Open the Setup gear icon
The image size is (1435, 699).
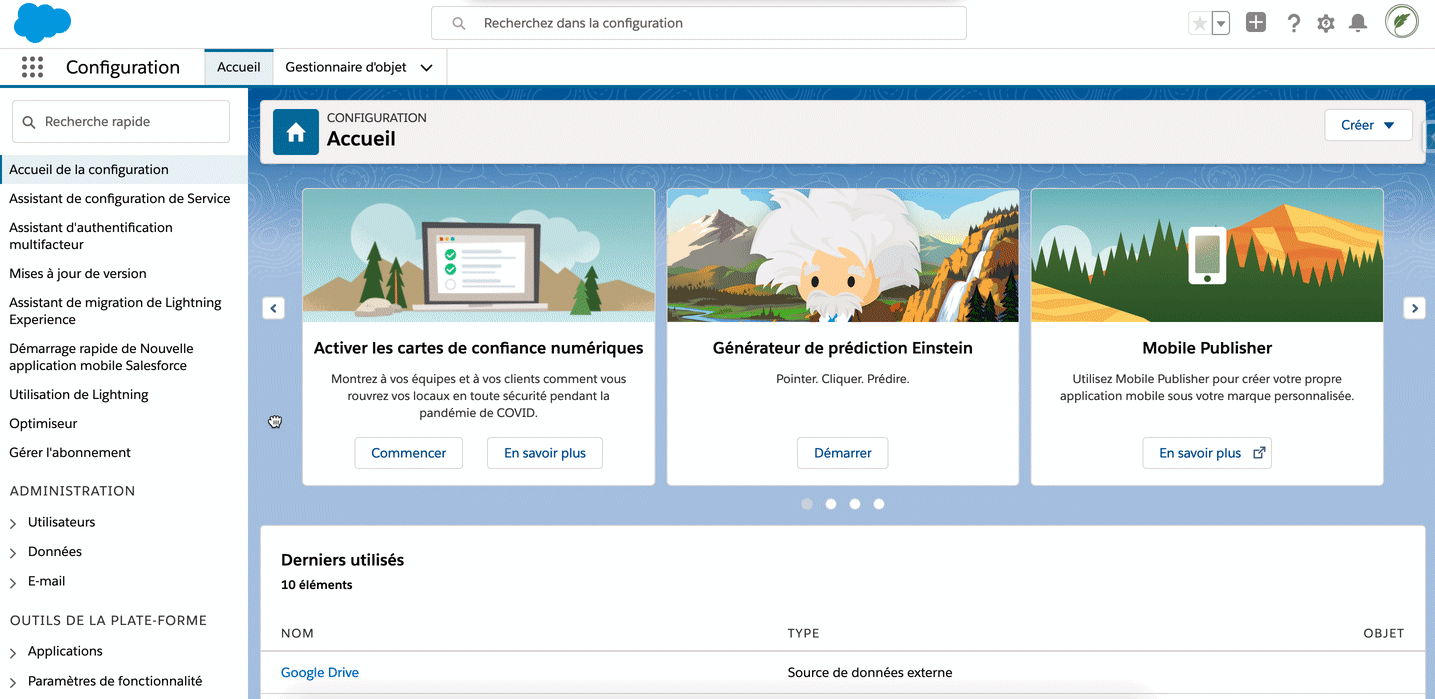click(x=1325, y=22)
